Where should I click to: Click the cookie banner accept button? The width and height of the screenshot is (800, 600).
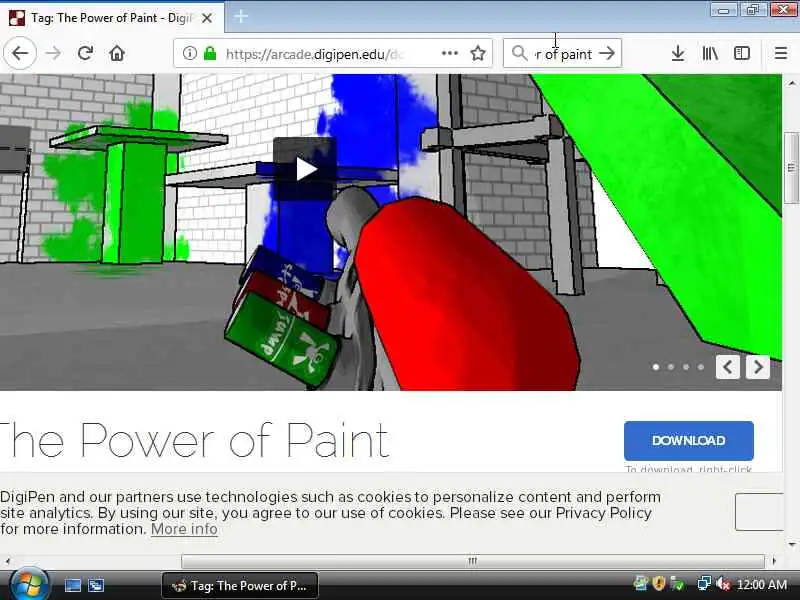759,512
